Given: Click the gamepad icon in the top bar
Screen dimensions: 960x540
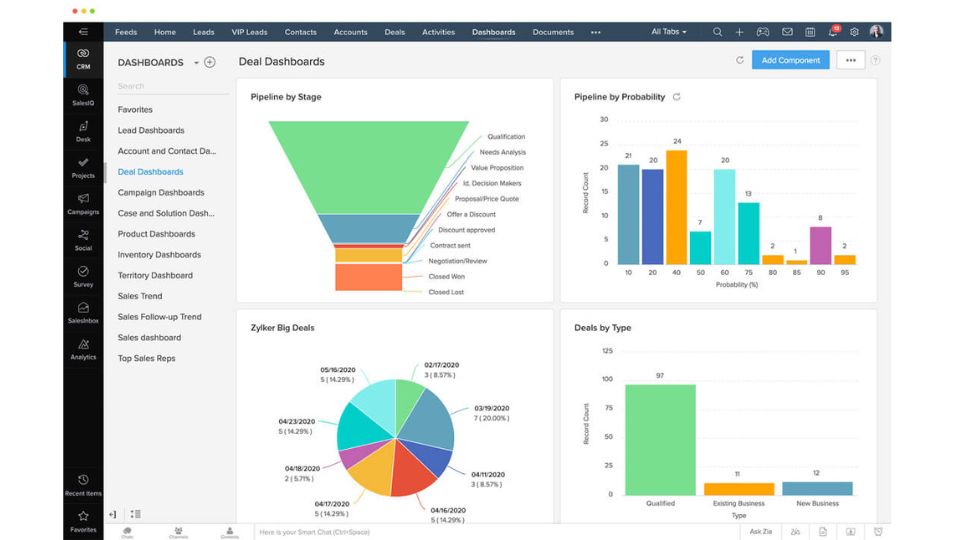Looking at the screenshot, I should (763, 32).
